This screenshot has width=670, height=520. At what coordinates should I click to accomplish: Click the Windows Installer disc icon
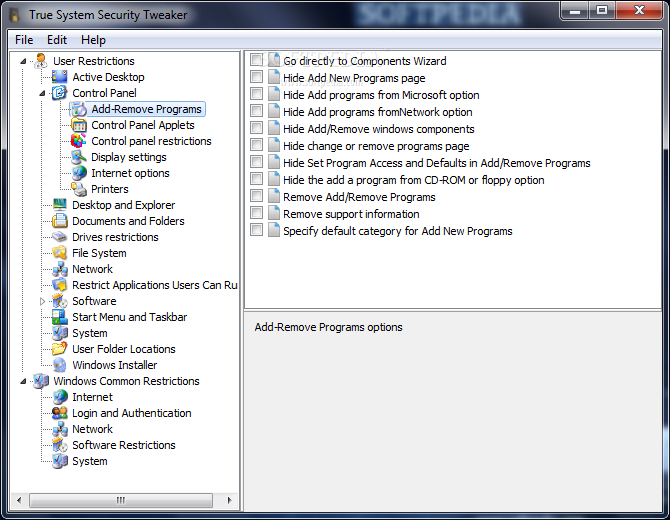[59, 365]
